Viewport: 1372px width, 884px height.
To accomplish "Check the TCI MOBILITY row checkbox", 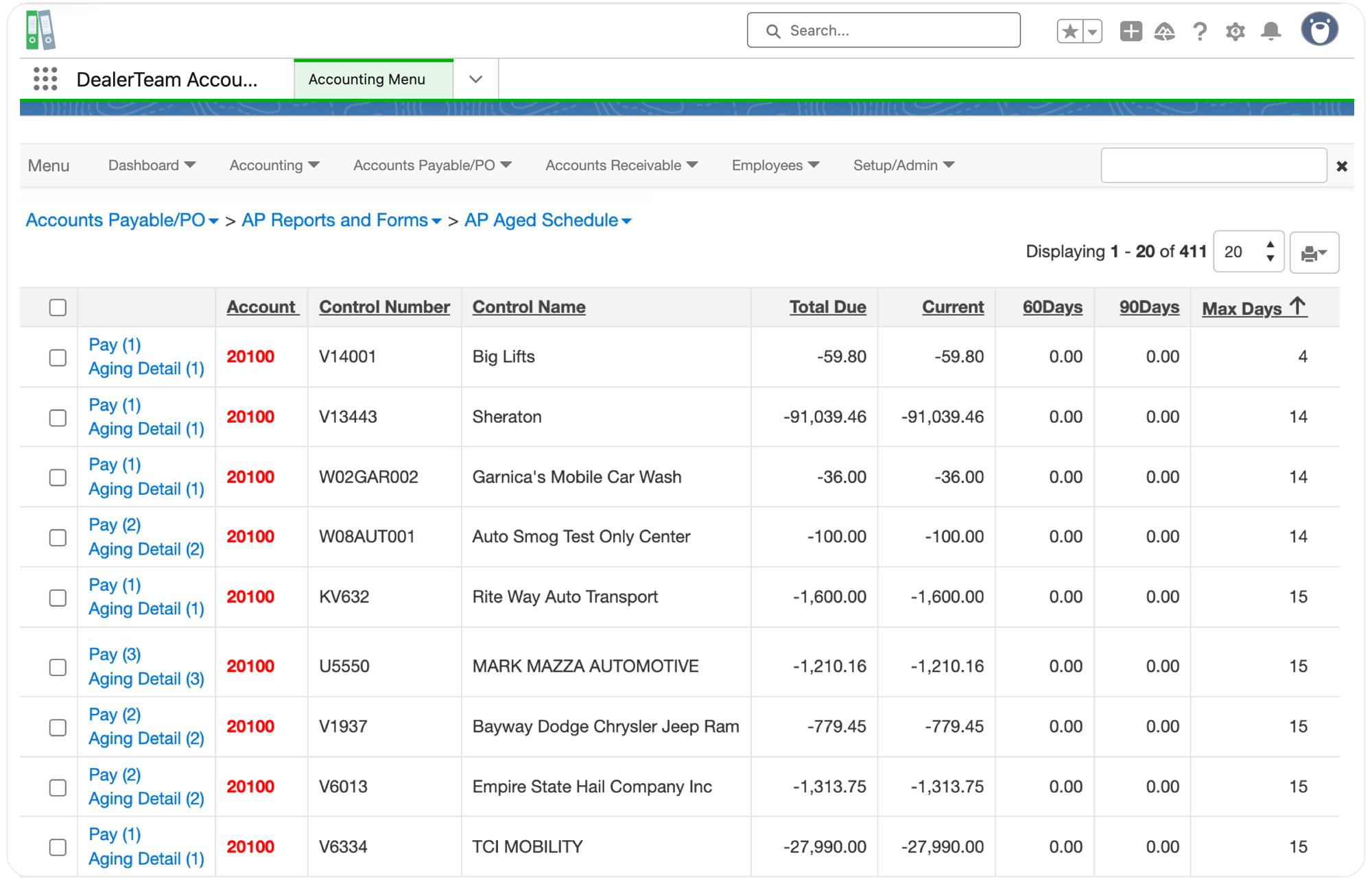I will point(58,848).
